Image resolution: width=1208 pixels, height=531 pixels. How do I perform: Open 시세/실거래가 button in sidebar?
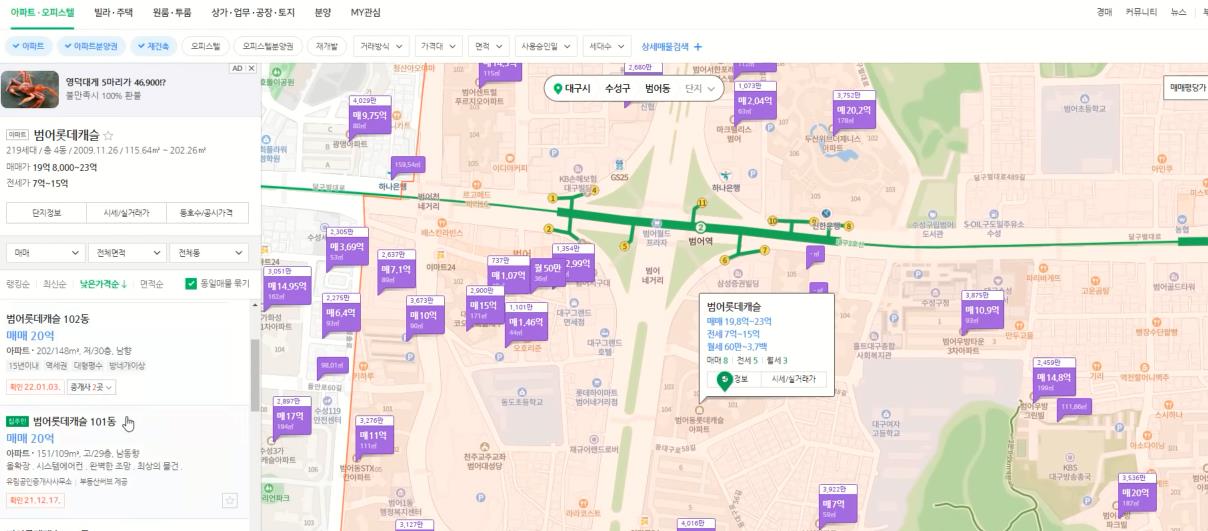pyautogui.click(x=127, y=213)
